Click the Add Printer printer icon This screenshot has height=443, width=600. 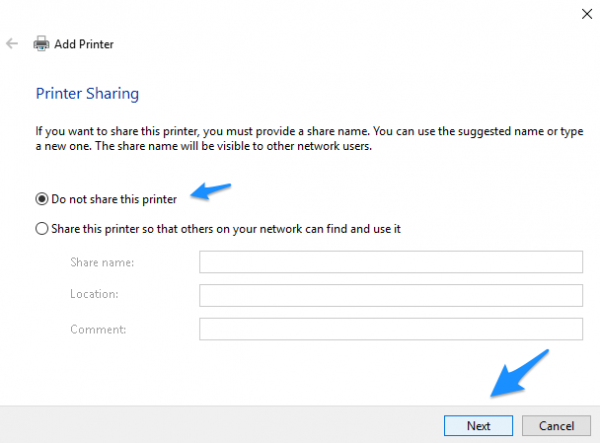click(x=41, y=44)
